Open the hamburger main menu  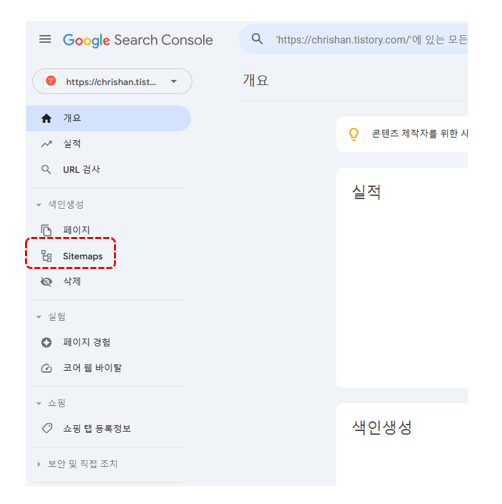coord(45,39)
